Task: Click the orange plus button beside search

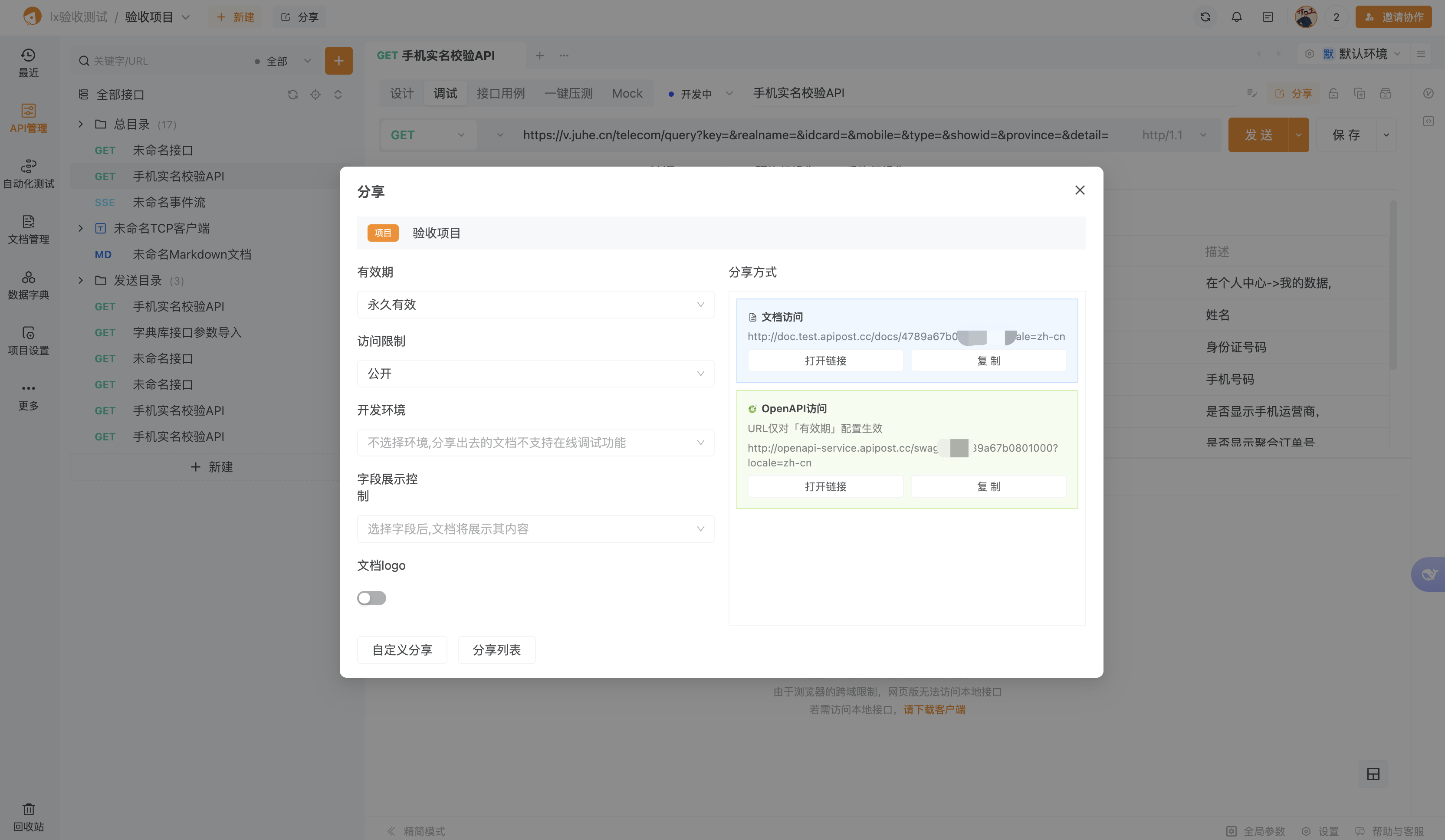Action: pos(338,60)
